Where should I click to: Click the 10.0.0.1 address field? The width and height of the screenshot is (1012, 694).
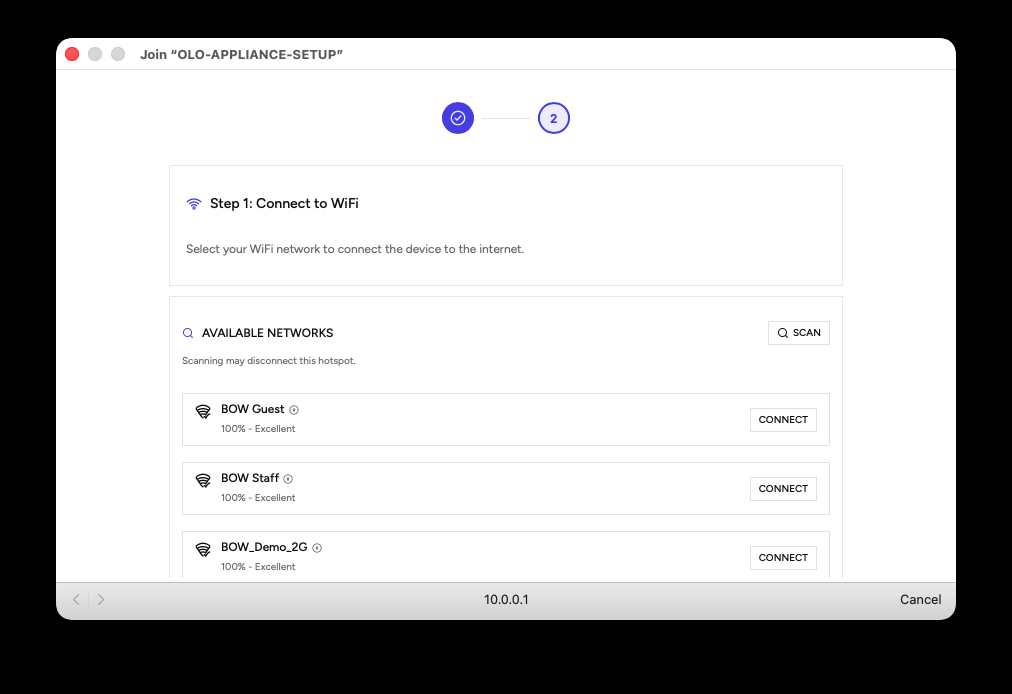tap(505, 599)
